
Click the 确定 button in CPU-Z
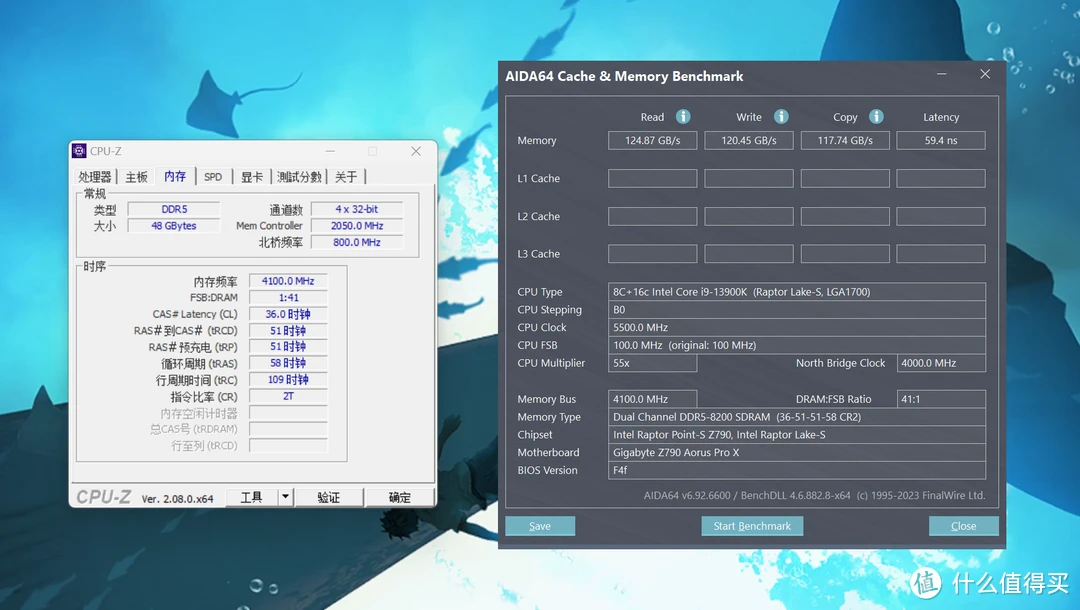click(399, 497)
